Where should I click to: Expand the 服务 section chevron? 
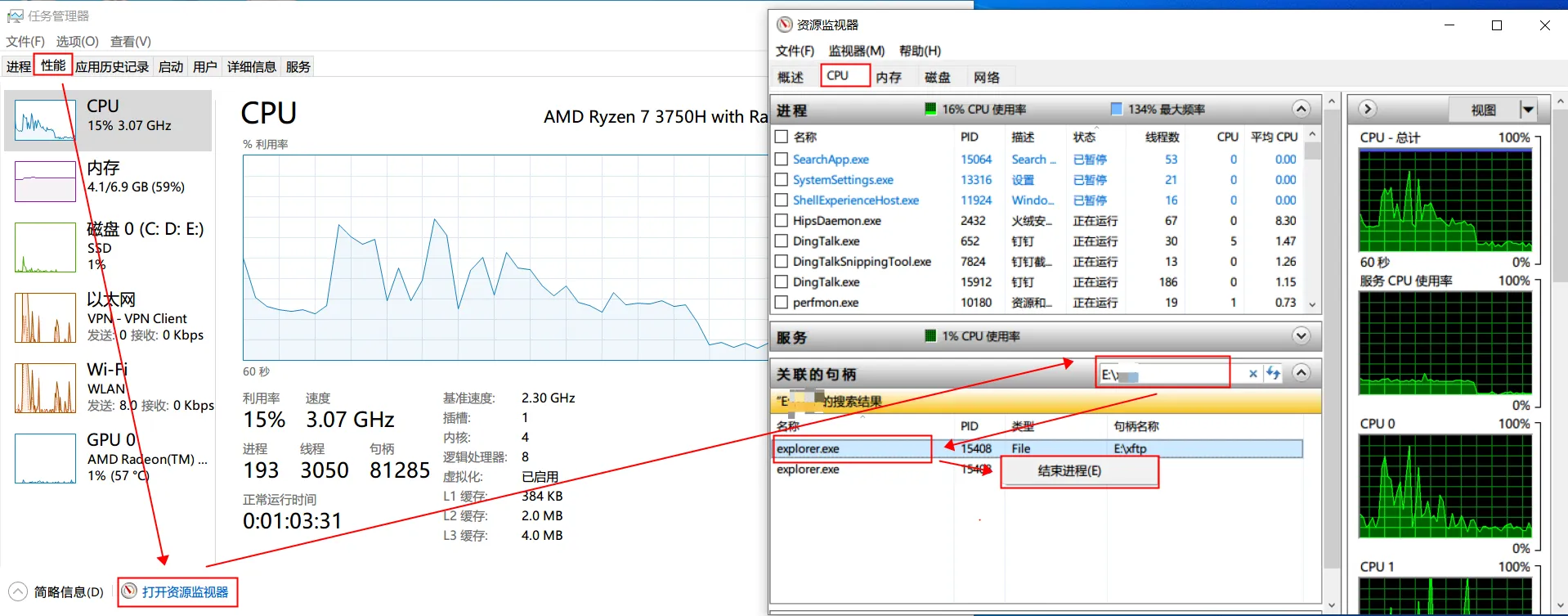tap(1301, 336)
